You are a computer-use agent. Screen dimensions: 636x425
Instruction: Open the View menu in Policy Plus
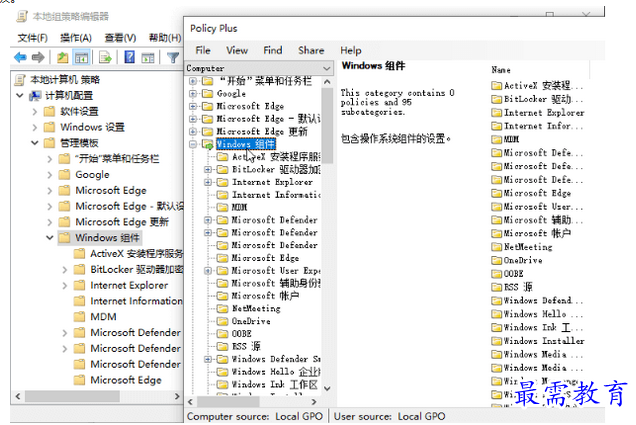click(237, 50)
